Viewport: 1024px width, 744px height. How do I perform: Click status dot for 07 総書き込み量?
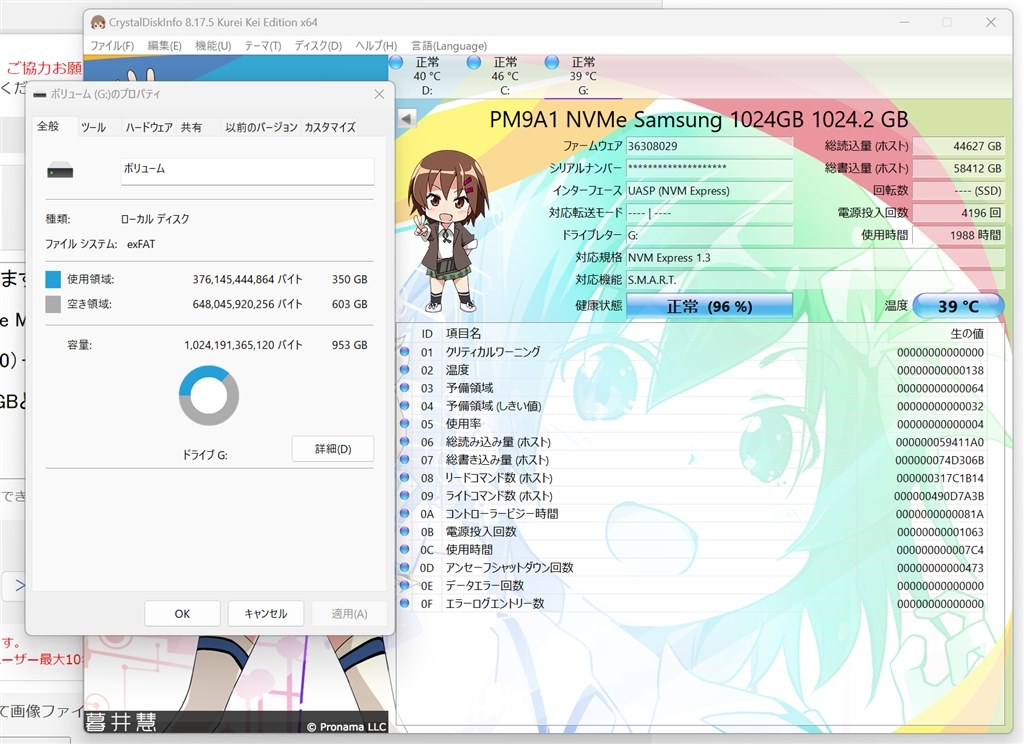pos(405,459)
